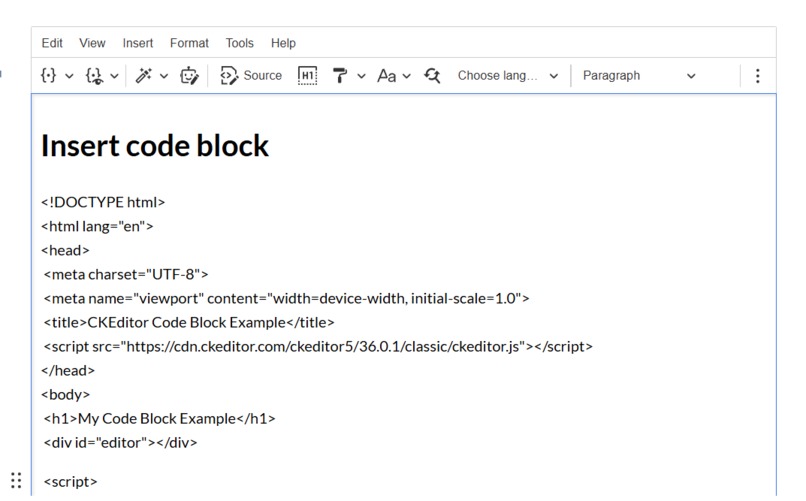Click the '<!DOCTYPE html>' line
Image resolution: width=806 pixels, height=501 pixels.
(x=103, y=202)
